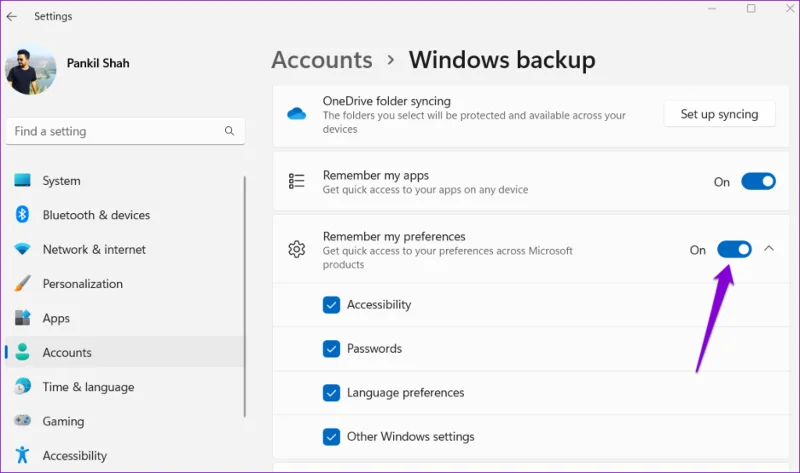Open Apps settings page
Image resolution: width=800 pixels, height=473 pixels.
(124, 318)
